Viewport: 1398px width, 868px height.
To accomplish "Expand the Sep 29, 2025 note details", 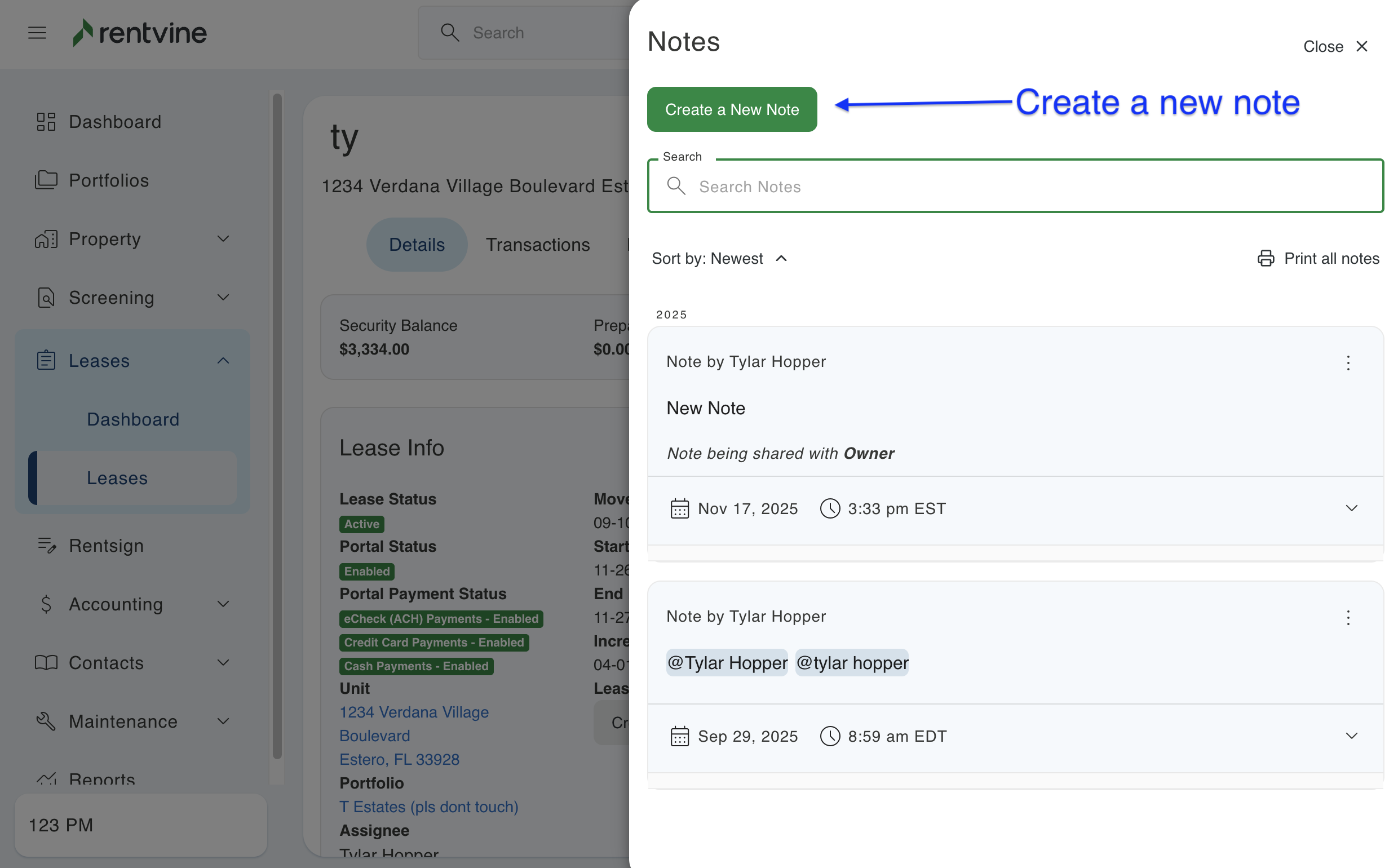I will coord(1352,736).
